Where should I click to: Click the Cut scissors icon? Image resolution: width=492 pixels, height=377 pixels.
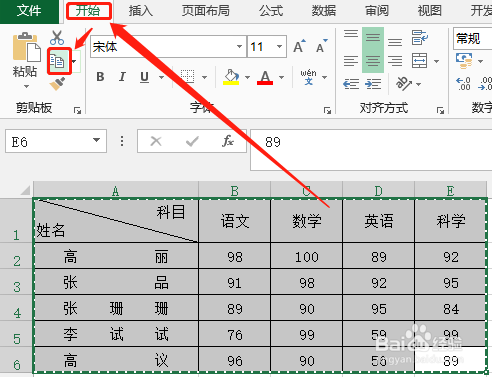pos(57,38)
